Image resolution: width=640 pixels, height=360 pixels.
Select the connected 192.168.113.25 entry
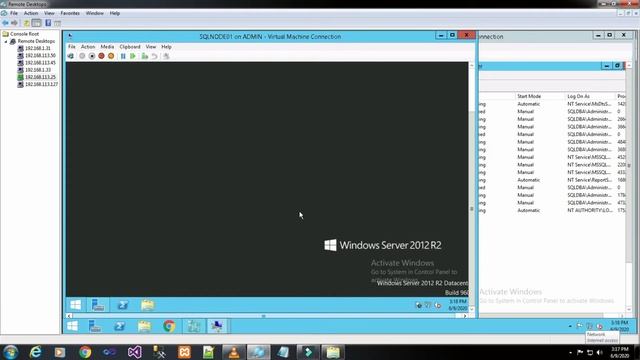(x=40, y=77)
